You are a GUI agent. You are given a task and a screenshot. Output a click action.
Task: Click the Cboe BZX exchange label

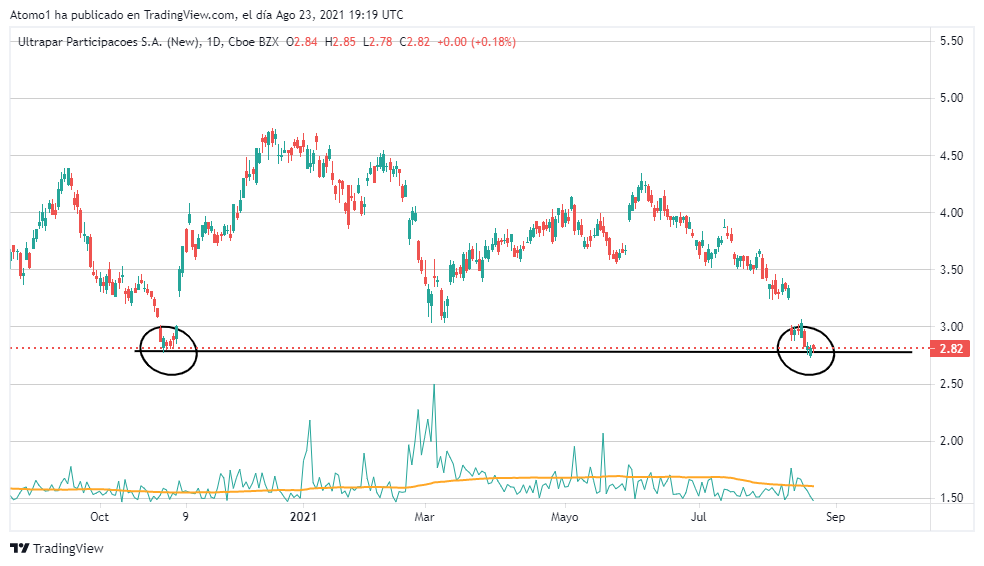[253, 42]
